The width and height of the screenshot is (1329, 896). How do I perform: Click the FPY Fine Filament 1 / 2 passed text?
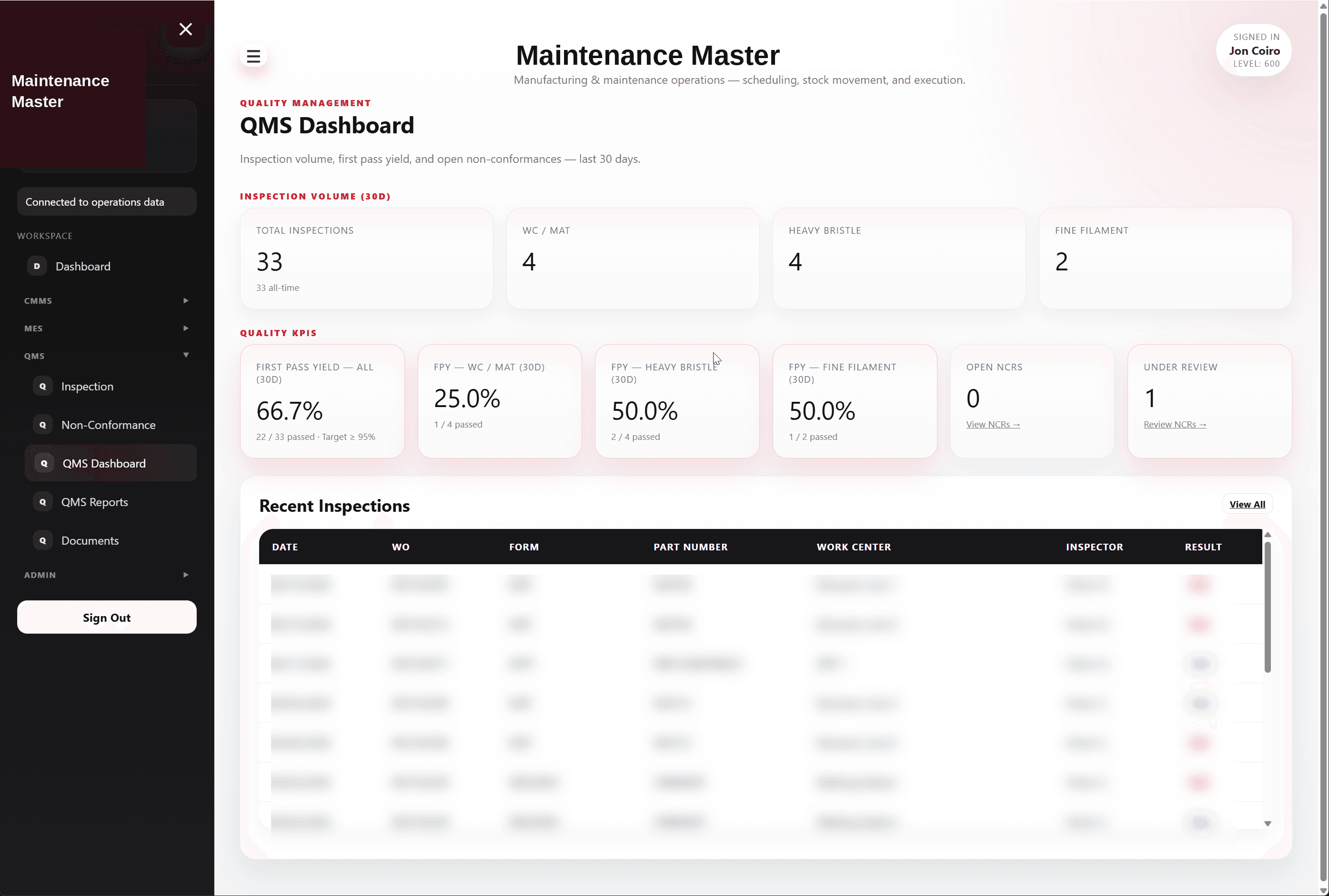tap(813, 437)
